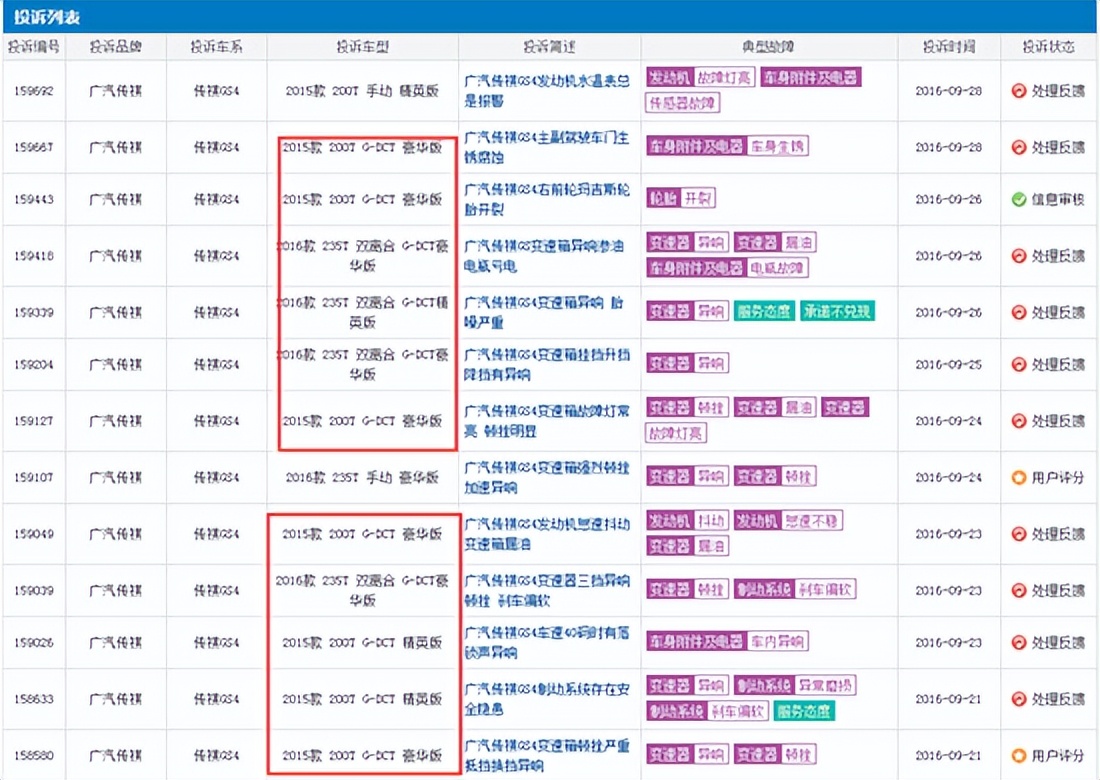
Task: Click the 投诉状态 column header
Action: [1049, 47]
